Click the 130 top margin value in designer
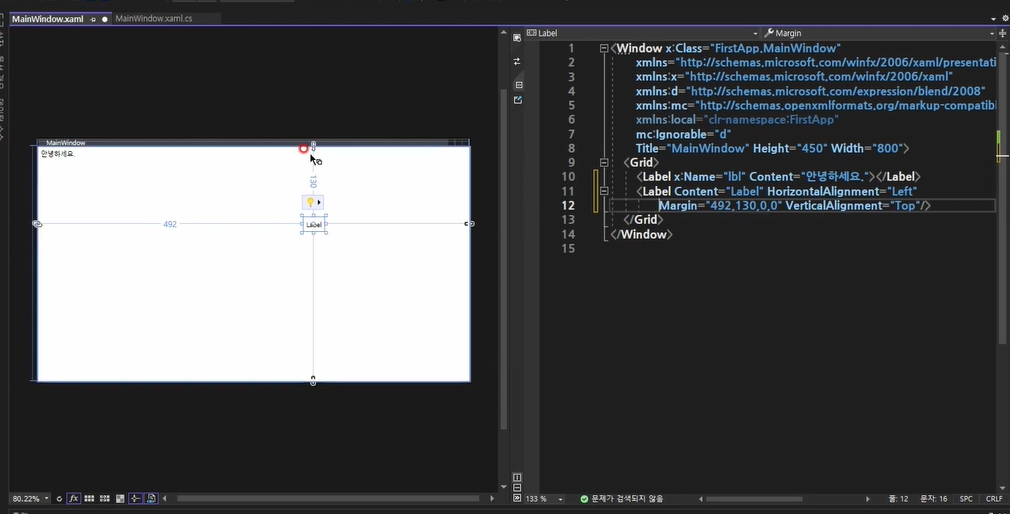This screenshot has height=514, width=1010. pyautogui.click(x=313, y=182)
